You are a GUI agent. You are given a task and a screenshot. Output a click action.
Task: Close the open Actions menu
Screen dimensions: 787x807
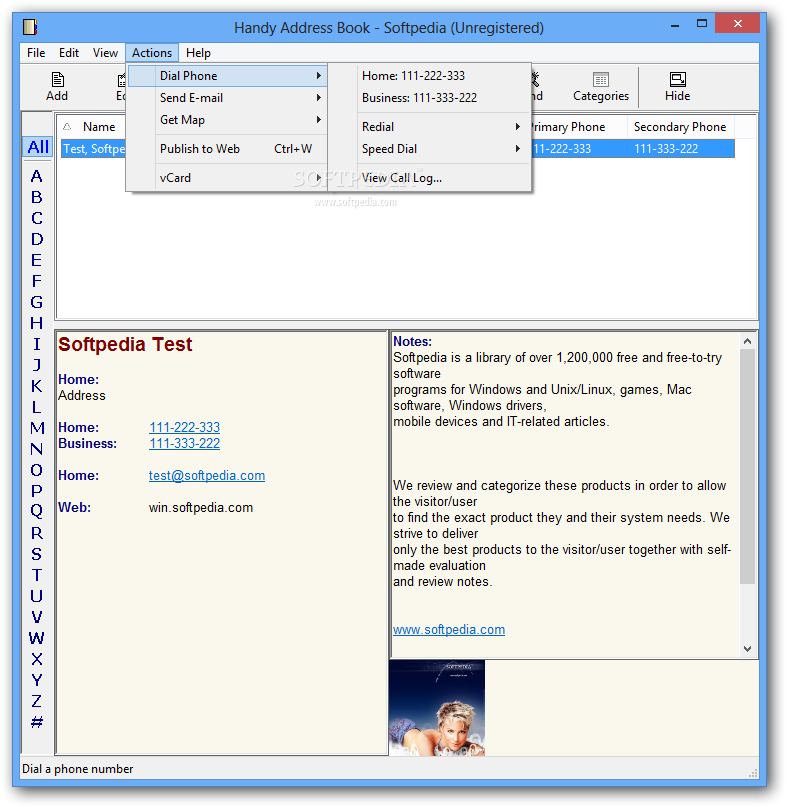152,53
